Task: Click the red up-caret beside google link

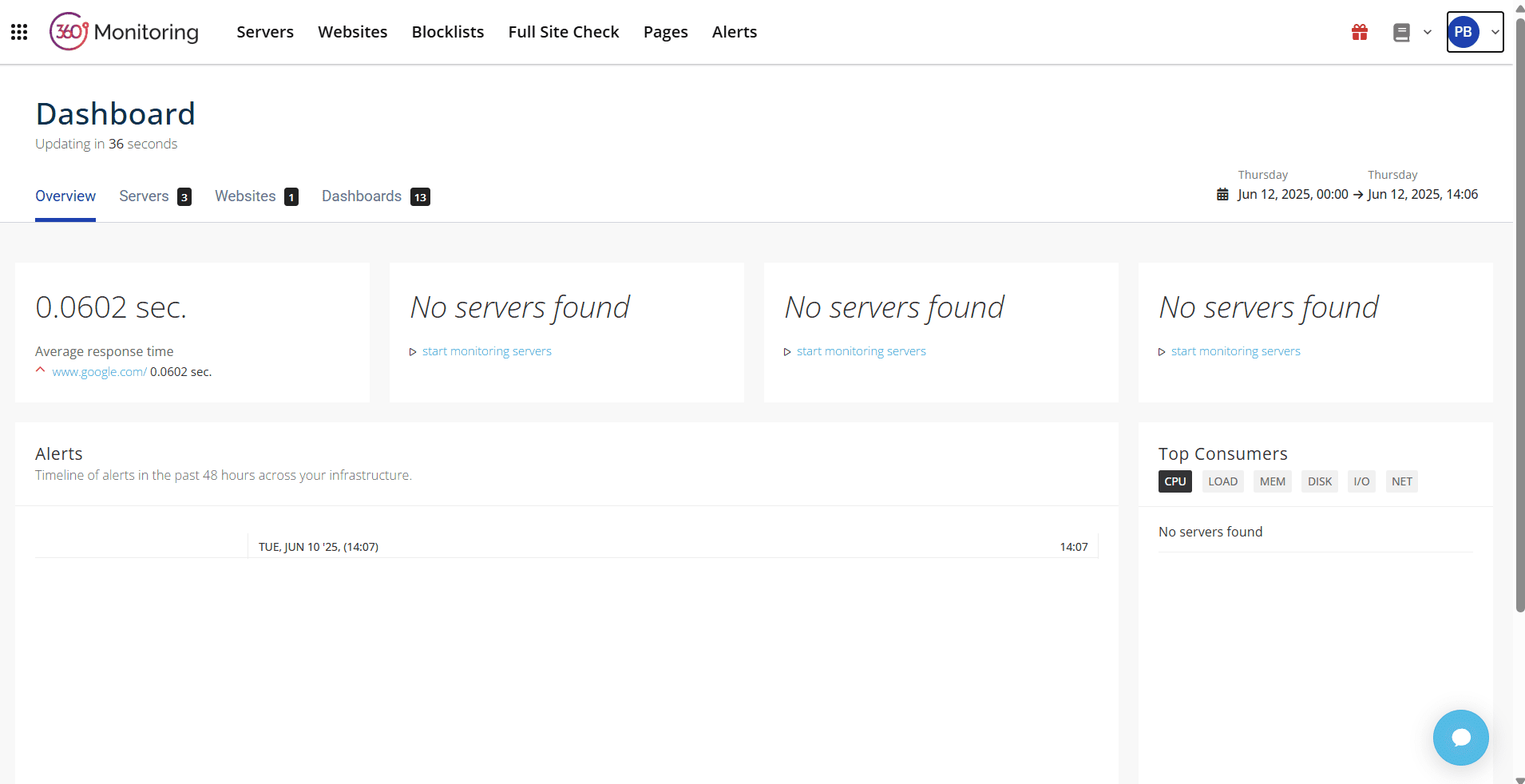Action: (x=41, y=370)
